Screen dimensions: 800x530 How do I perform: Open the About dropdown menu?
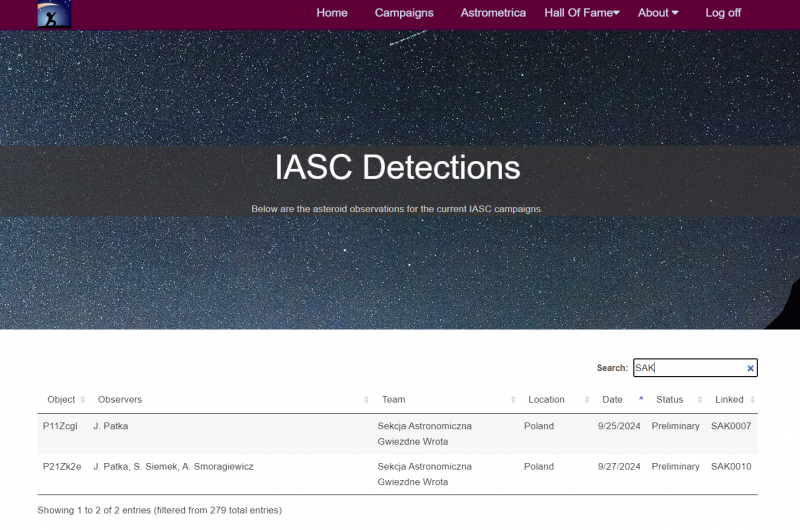coord(658,13)
